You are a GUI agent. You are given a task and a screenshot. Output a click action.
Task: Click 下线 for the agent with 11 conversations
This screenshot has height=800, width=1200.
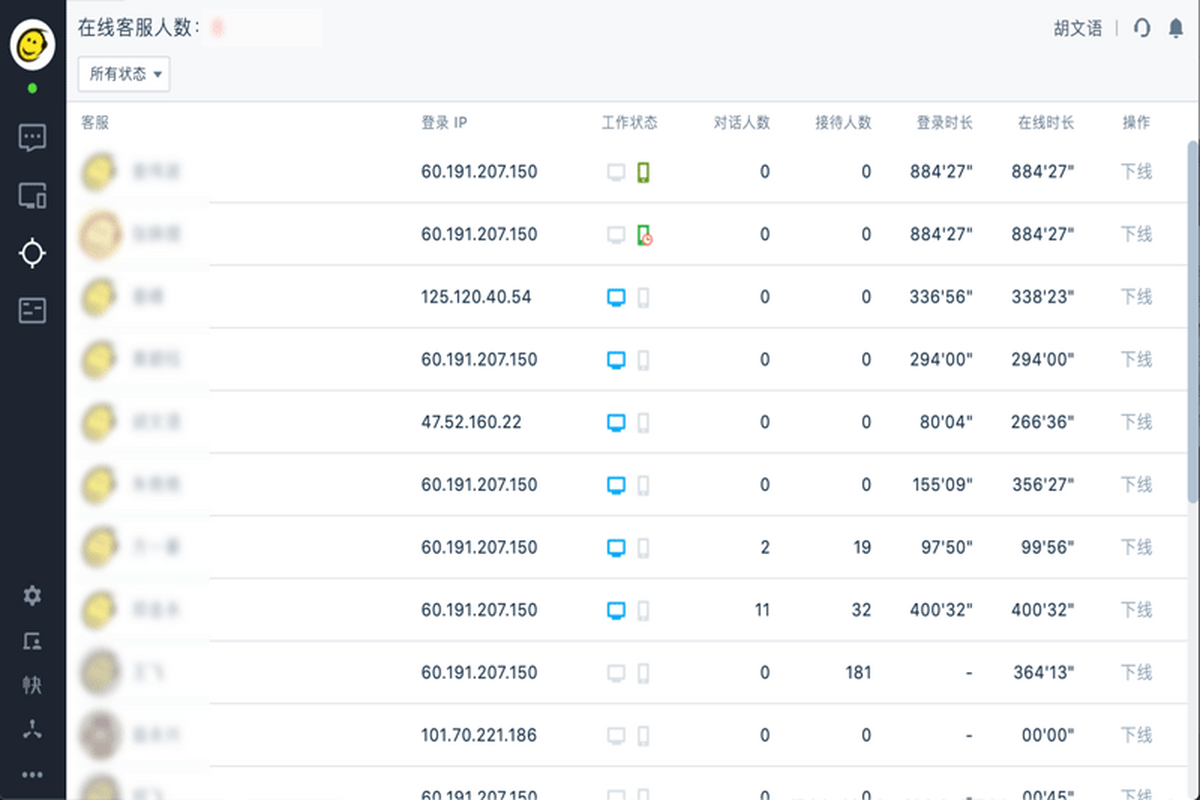pos(1136,610)
